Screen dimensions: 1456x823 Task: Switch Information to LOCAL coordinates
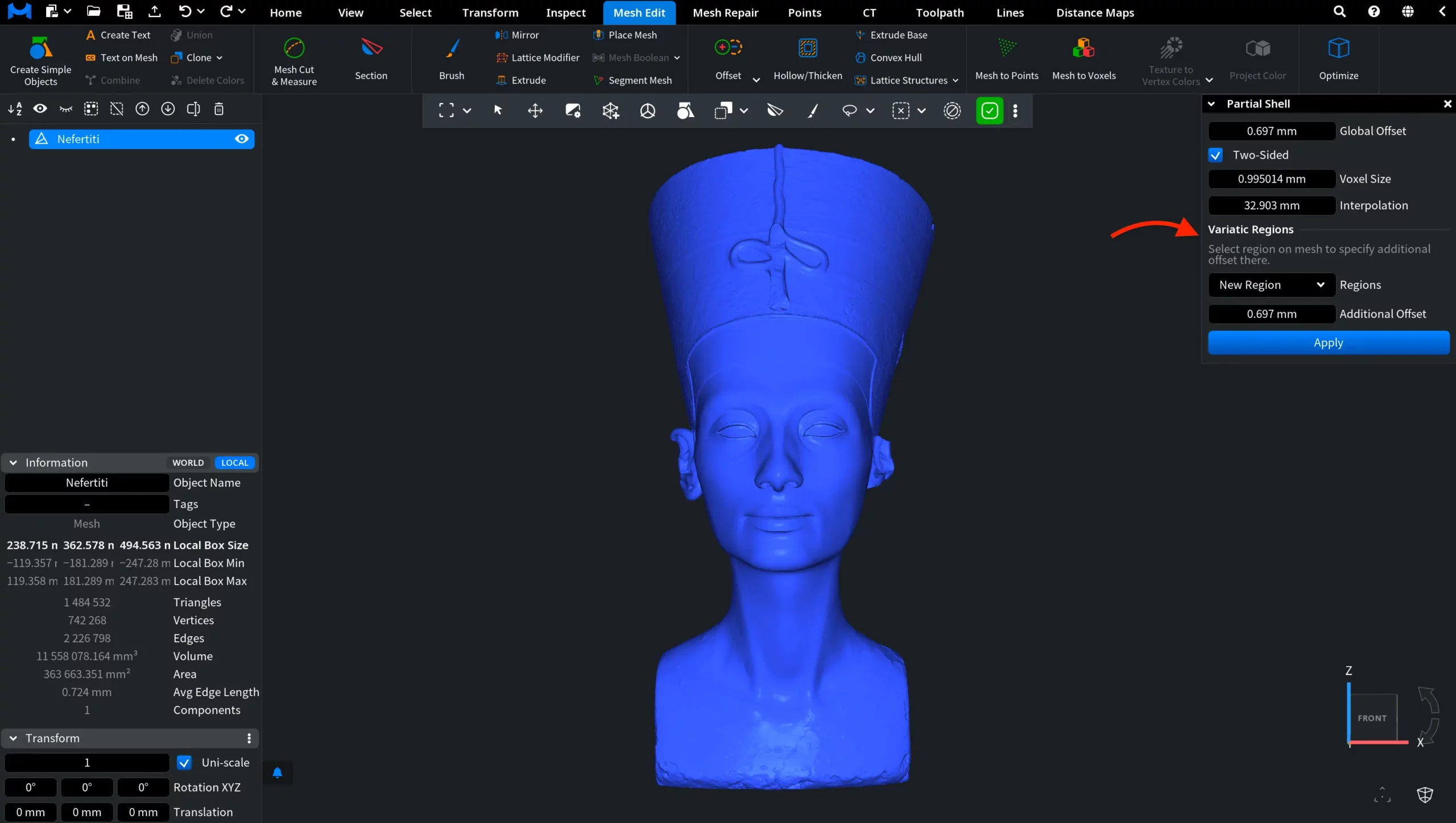pos(235,463)
